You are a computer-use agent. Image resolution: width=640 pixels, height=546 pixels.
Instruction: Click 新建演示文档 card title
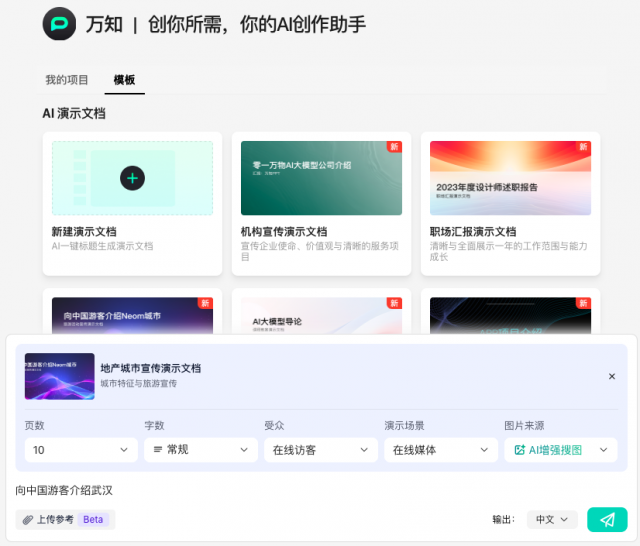(84, 232)
